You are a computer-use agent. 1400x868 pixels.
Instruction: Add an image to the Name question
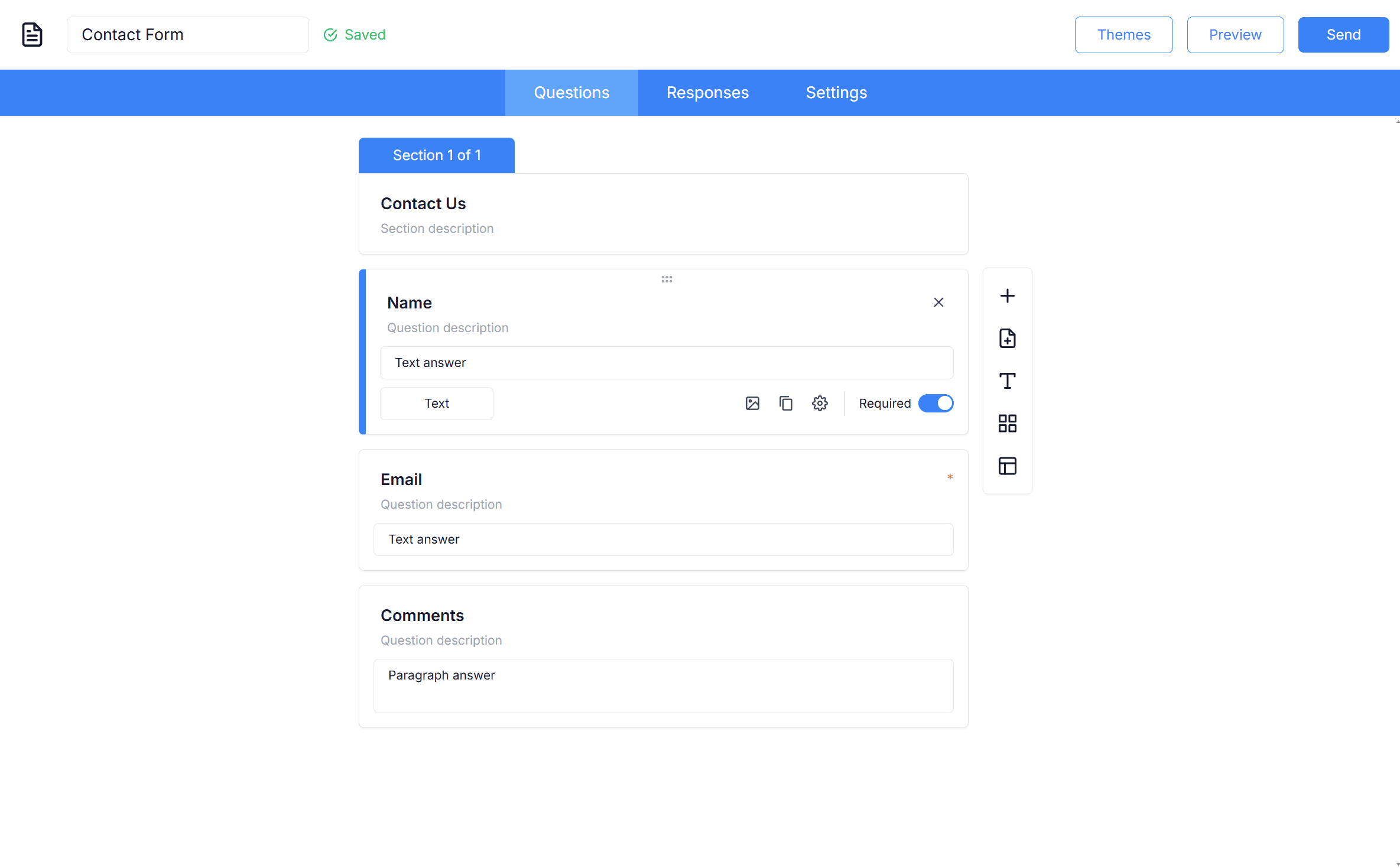(x=752, y=404)
